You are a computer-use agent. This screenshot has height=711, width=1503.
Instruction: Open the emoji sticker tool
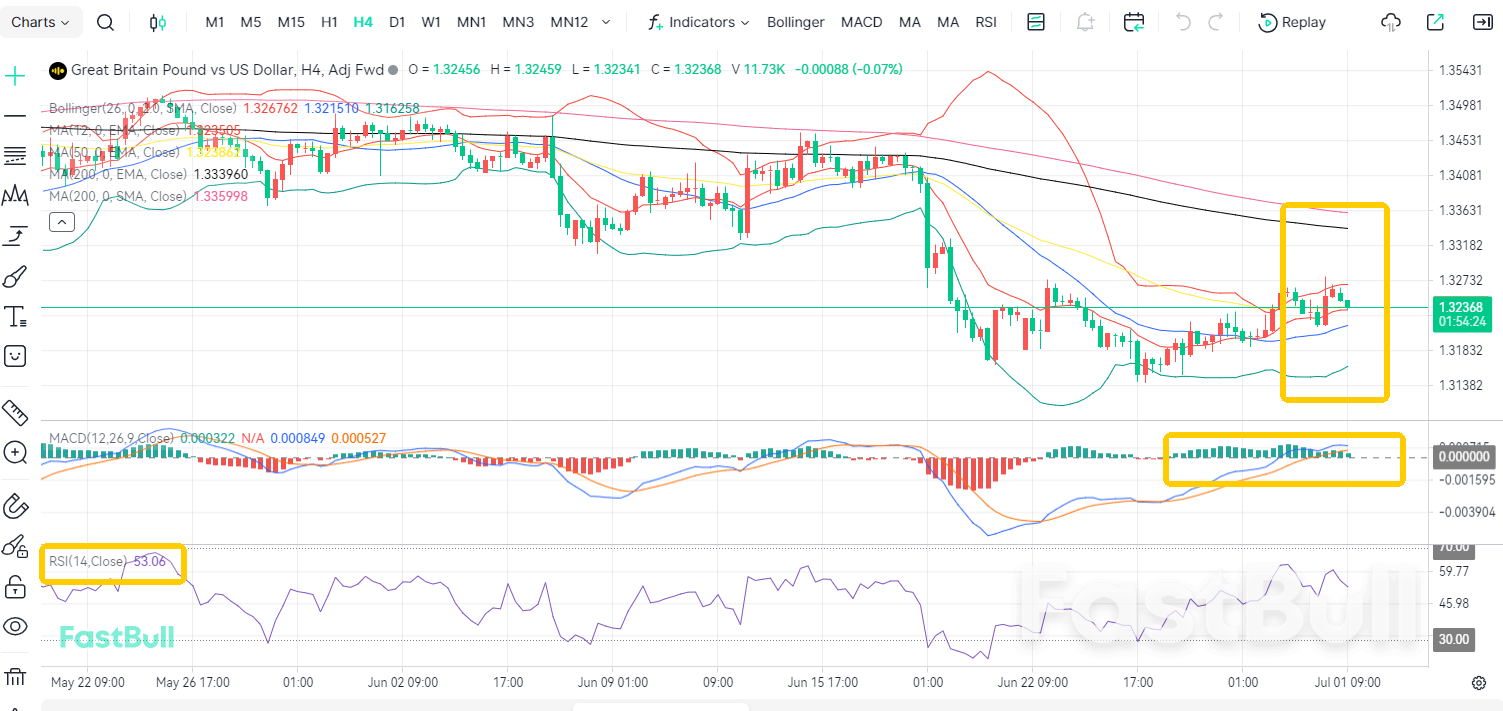[x=15, y=356]
